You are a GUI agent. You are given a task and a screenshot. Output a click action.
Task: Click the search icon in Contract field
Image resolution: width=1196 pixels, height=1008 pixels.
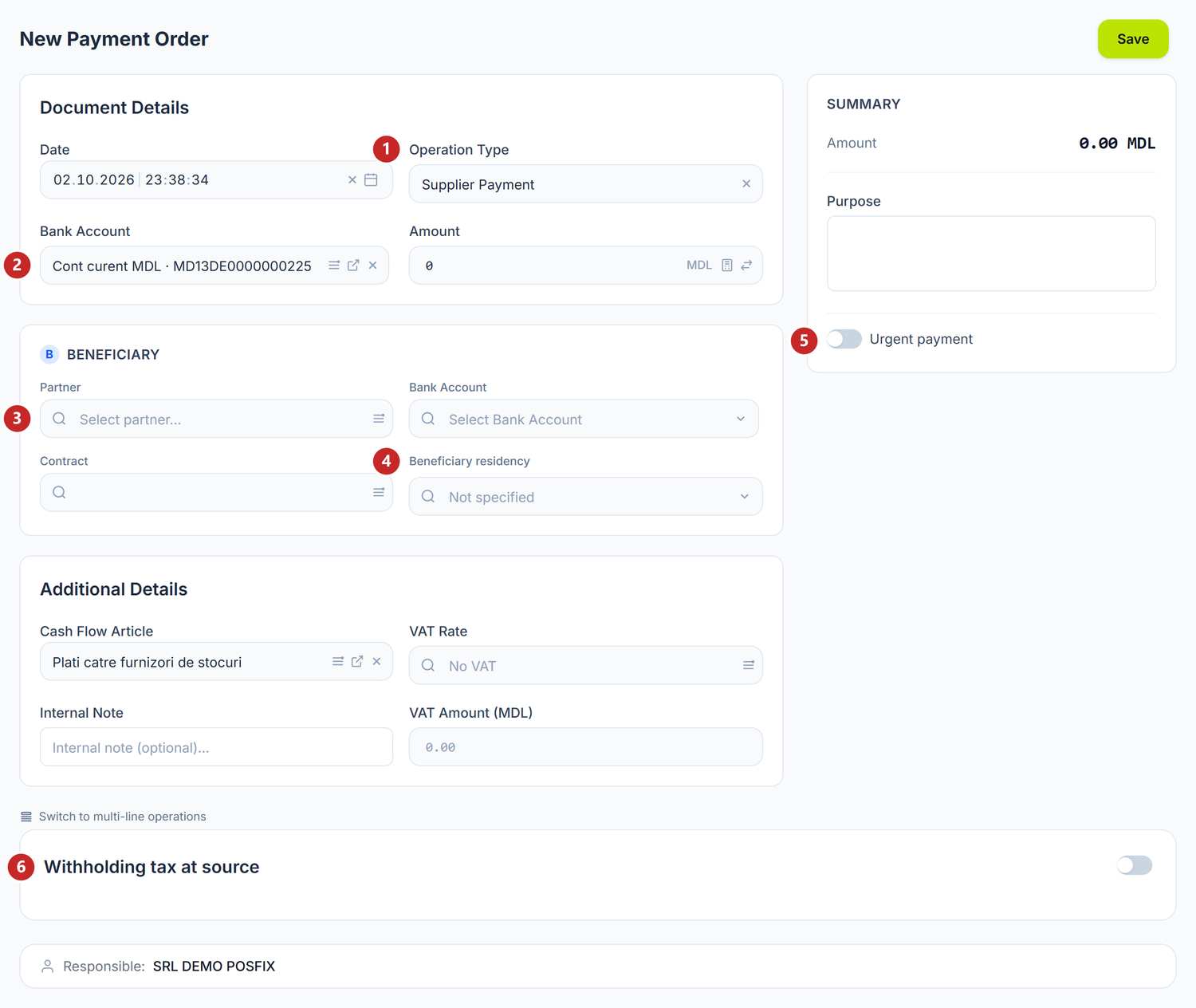click(x=59, y=493)
